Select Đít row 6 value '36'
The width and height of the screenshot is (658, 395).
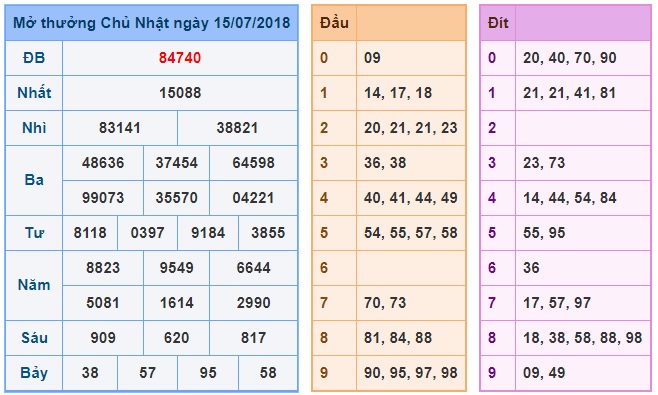[x=531, y=268]
